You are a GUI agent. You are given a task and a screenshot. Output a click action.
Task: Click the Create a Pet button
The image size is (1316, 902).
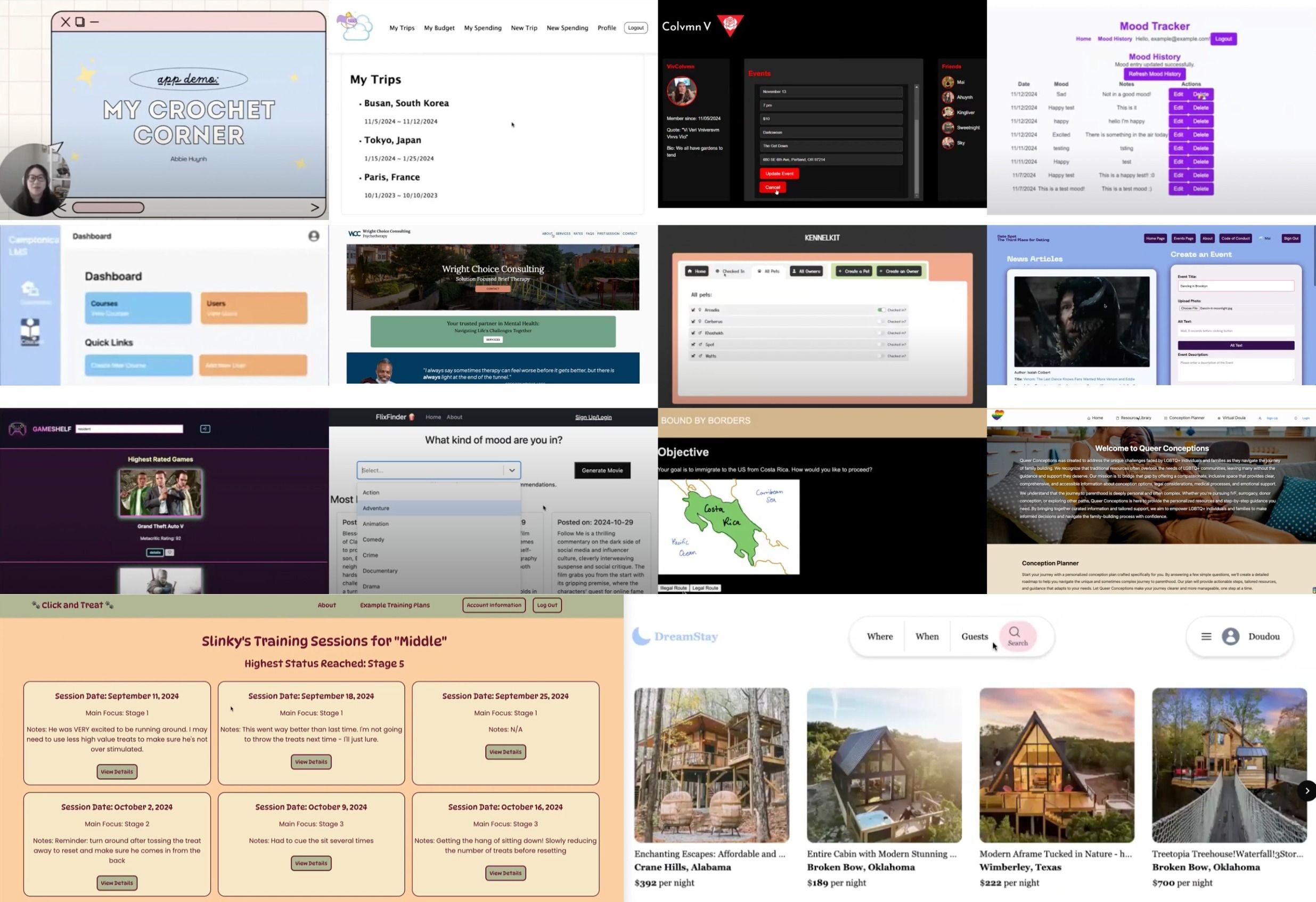pos(855,271)
